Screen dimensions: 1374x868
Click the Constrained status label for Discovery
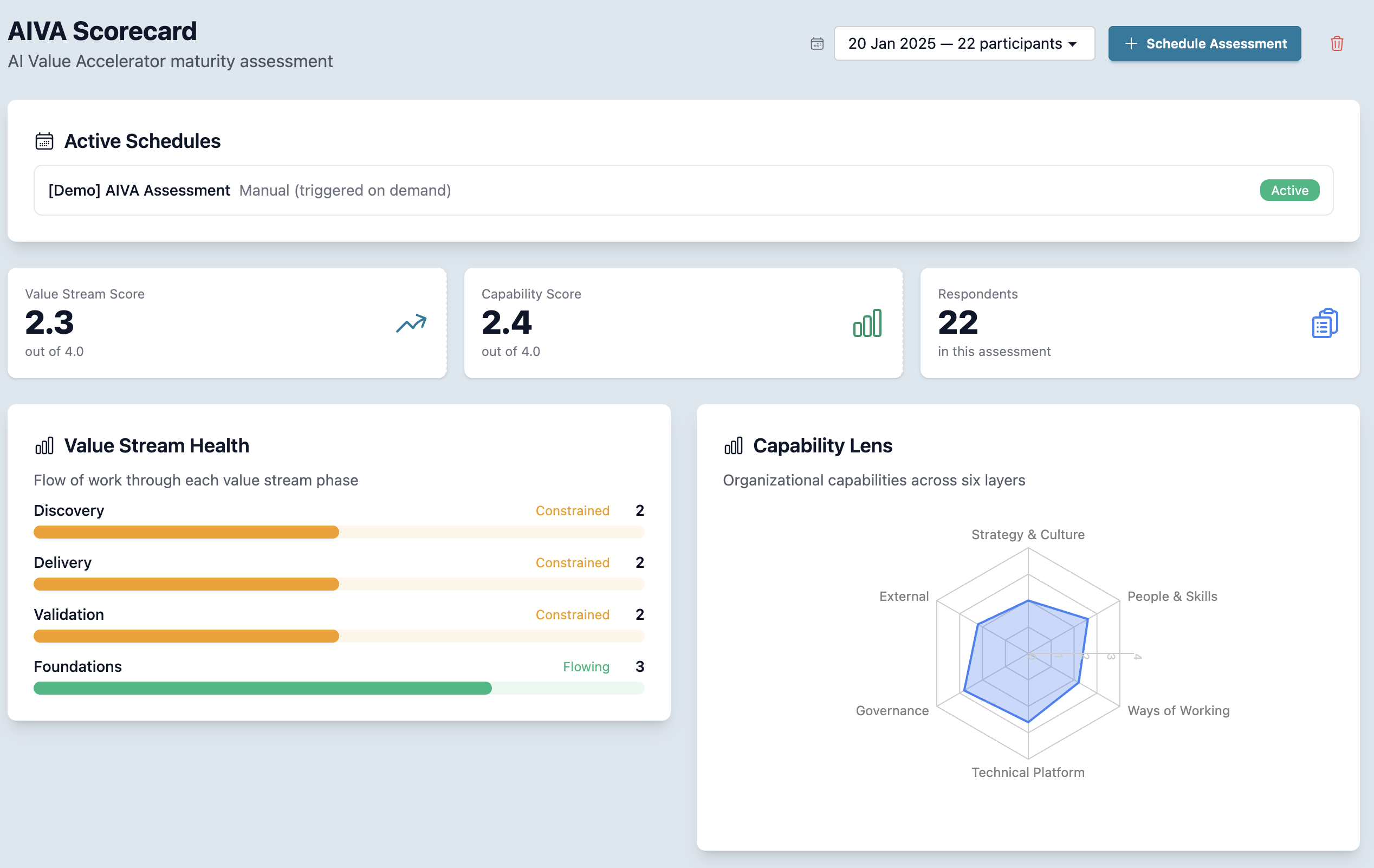click(572, 510)
